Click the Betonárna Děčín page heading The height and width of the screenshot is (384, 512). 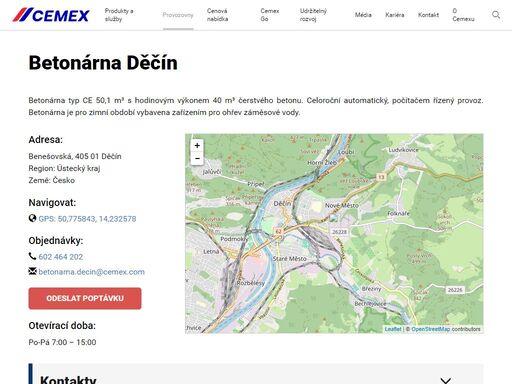click(x=103, y=63)
